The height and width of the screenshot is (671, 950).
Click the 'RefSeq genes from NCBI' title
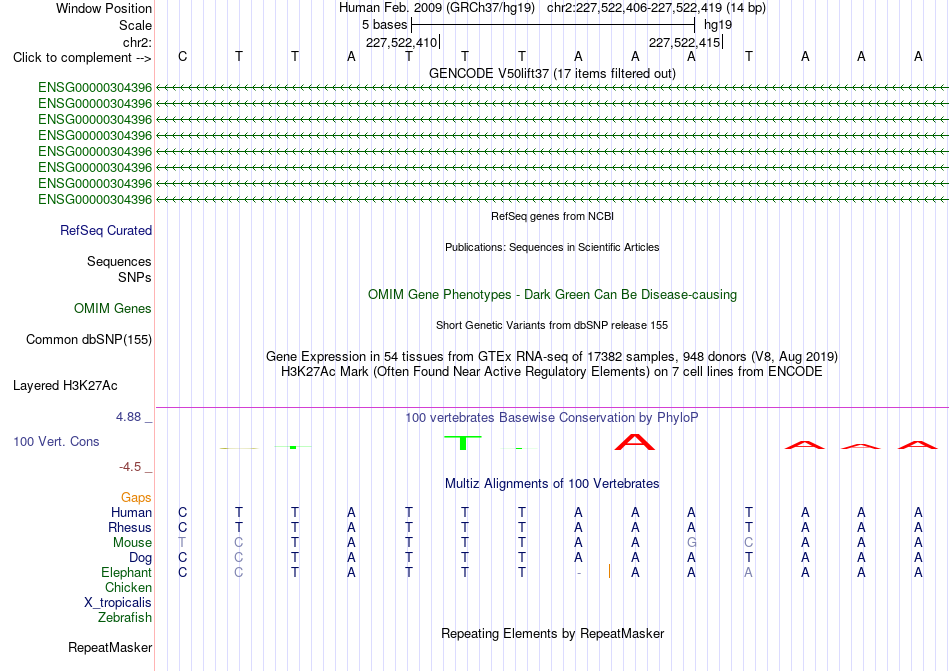pos(552,216)
